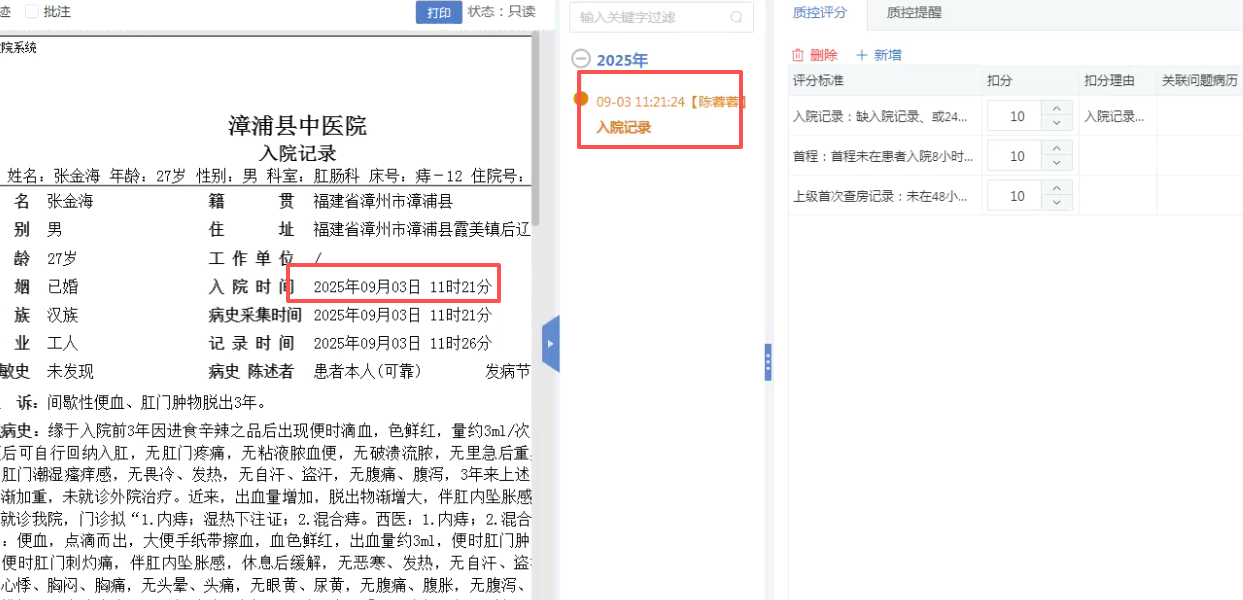Viewport: 1243px width, 600px height.
Task: Open the 入院记录 entry in the timeline
Action: pos(624,127)
